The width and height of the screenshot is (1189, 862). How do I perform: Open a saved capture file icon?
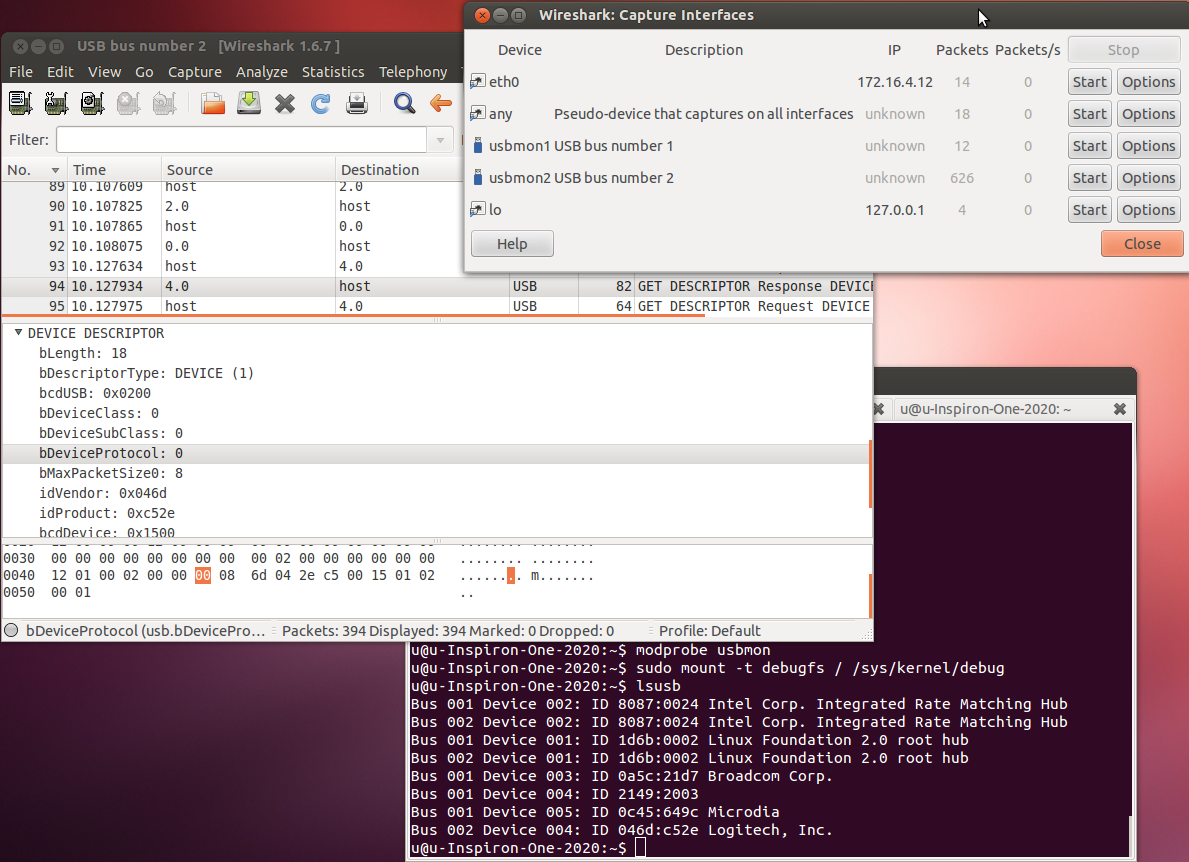(x=212, y=103)
